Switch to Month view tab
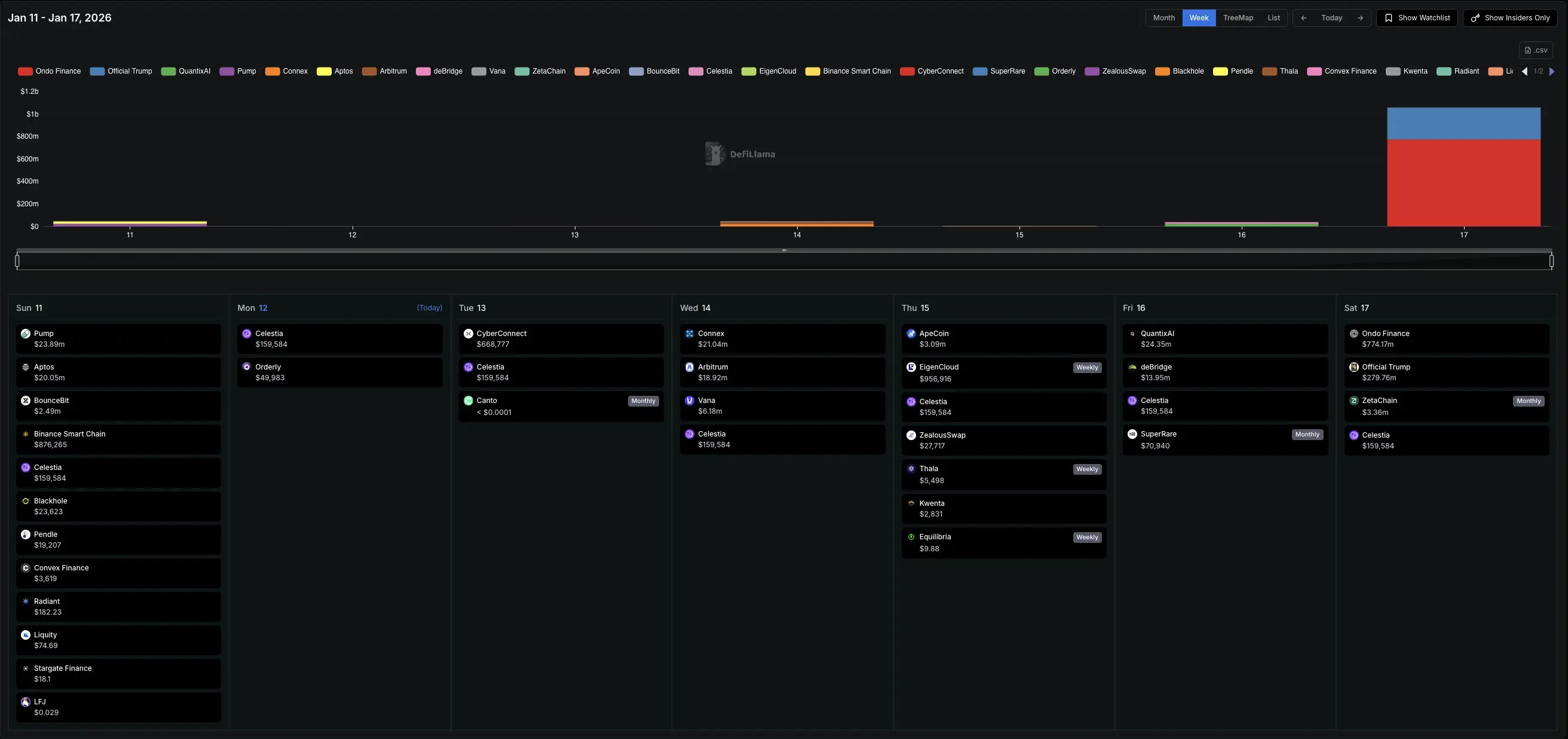1568x739 pixels. [x=1163, y=18]
